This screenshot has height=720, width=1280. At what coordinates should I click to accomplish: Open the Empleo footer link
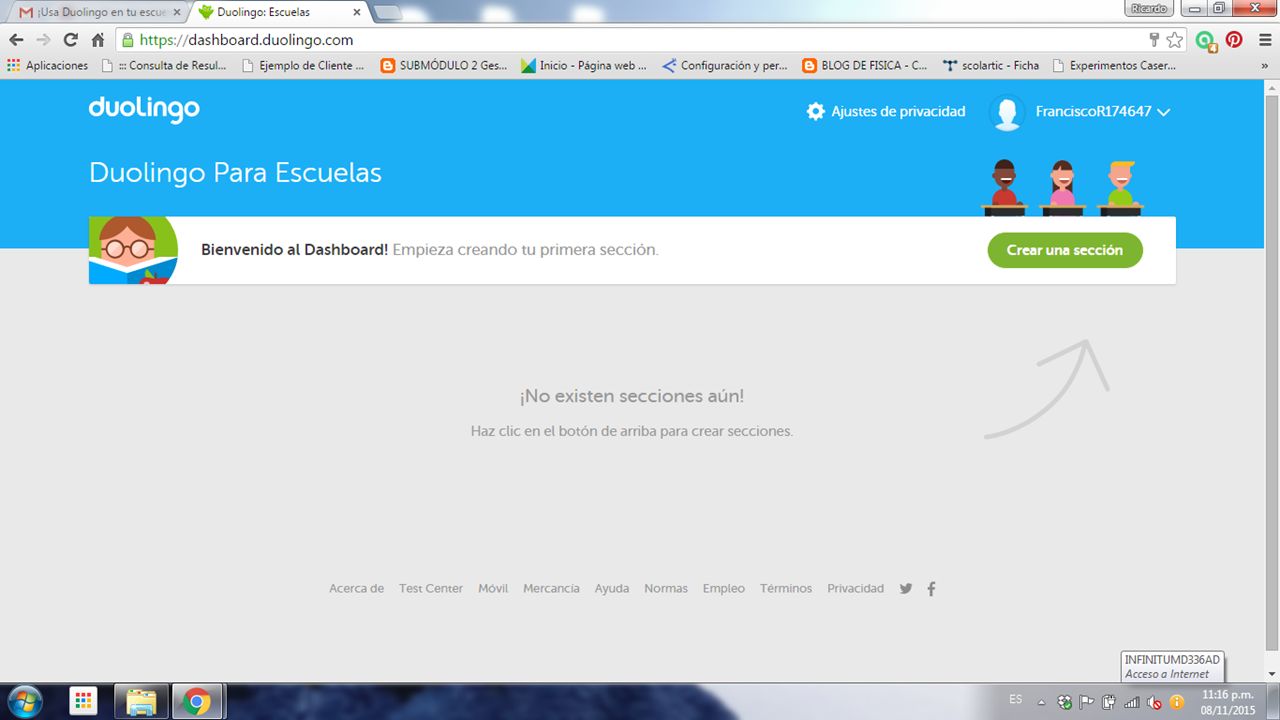(724, 589)
